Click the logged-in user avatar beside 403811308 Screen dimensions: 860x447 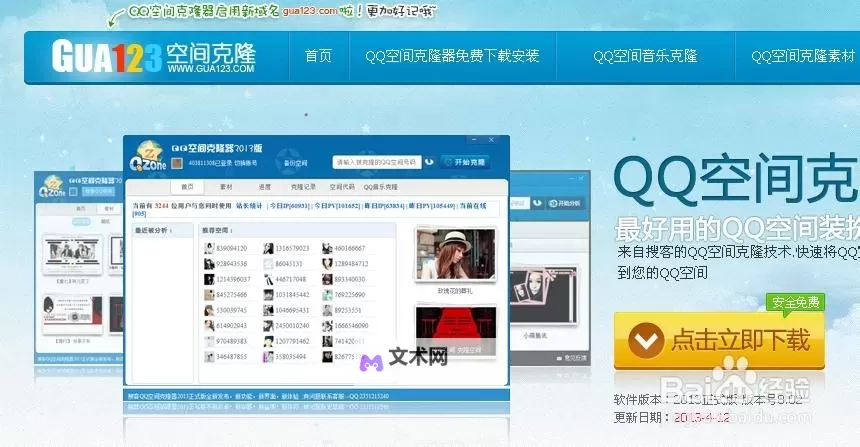177,163
